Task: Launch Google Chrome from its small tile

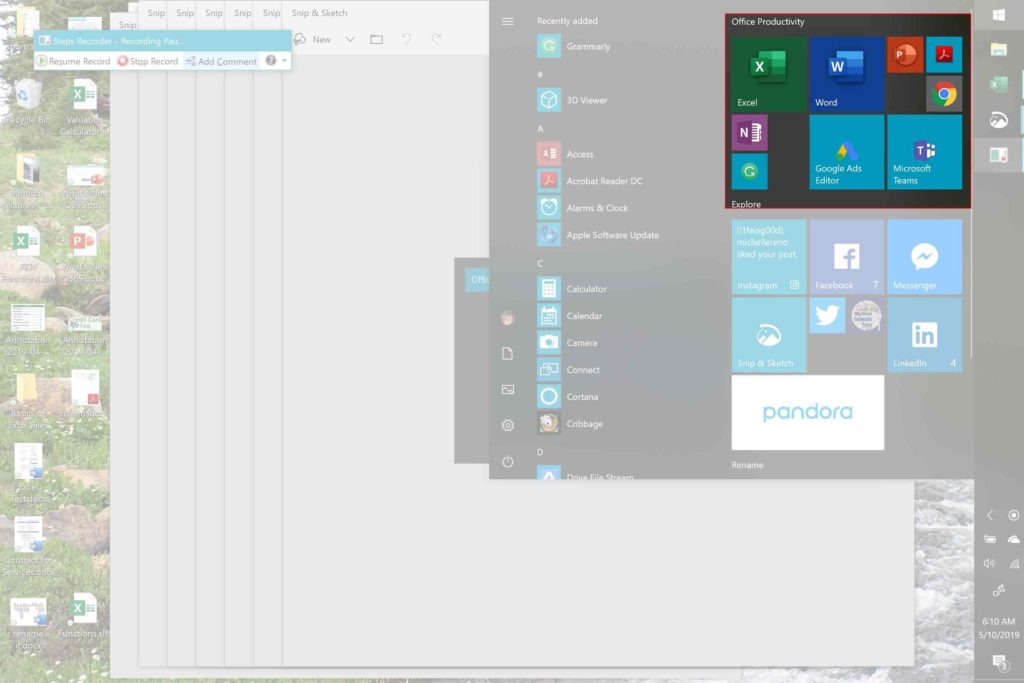Action: coord(944,93)
